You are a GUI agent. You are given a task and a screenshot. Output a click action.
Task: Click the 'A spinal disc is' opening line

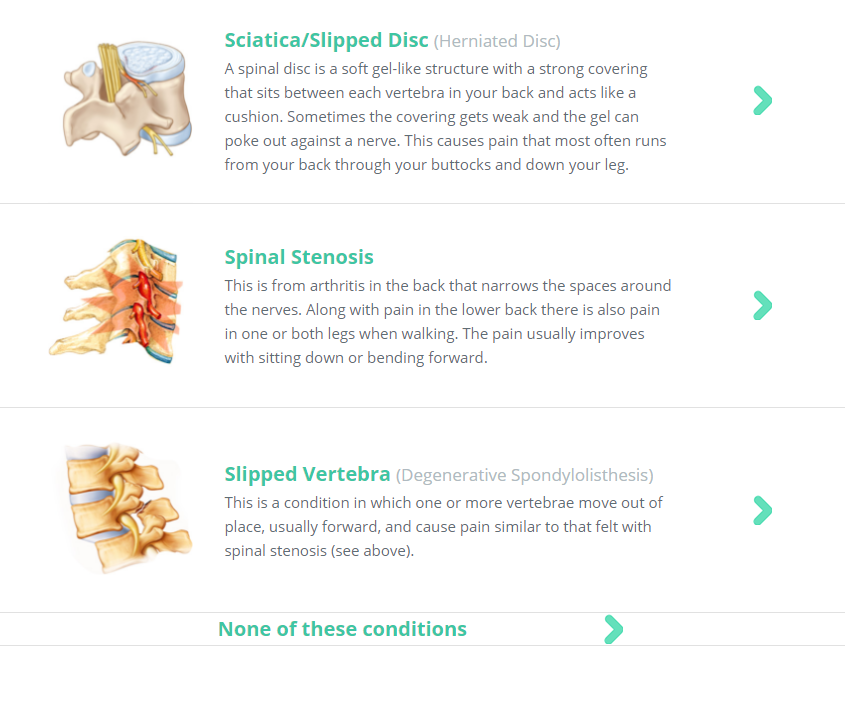pyautogui.click(x=436, y=69)
